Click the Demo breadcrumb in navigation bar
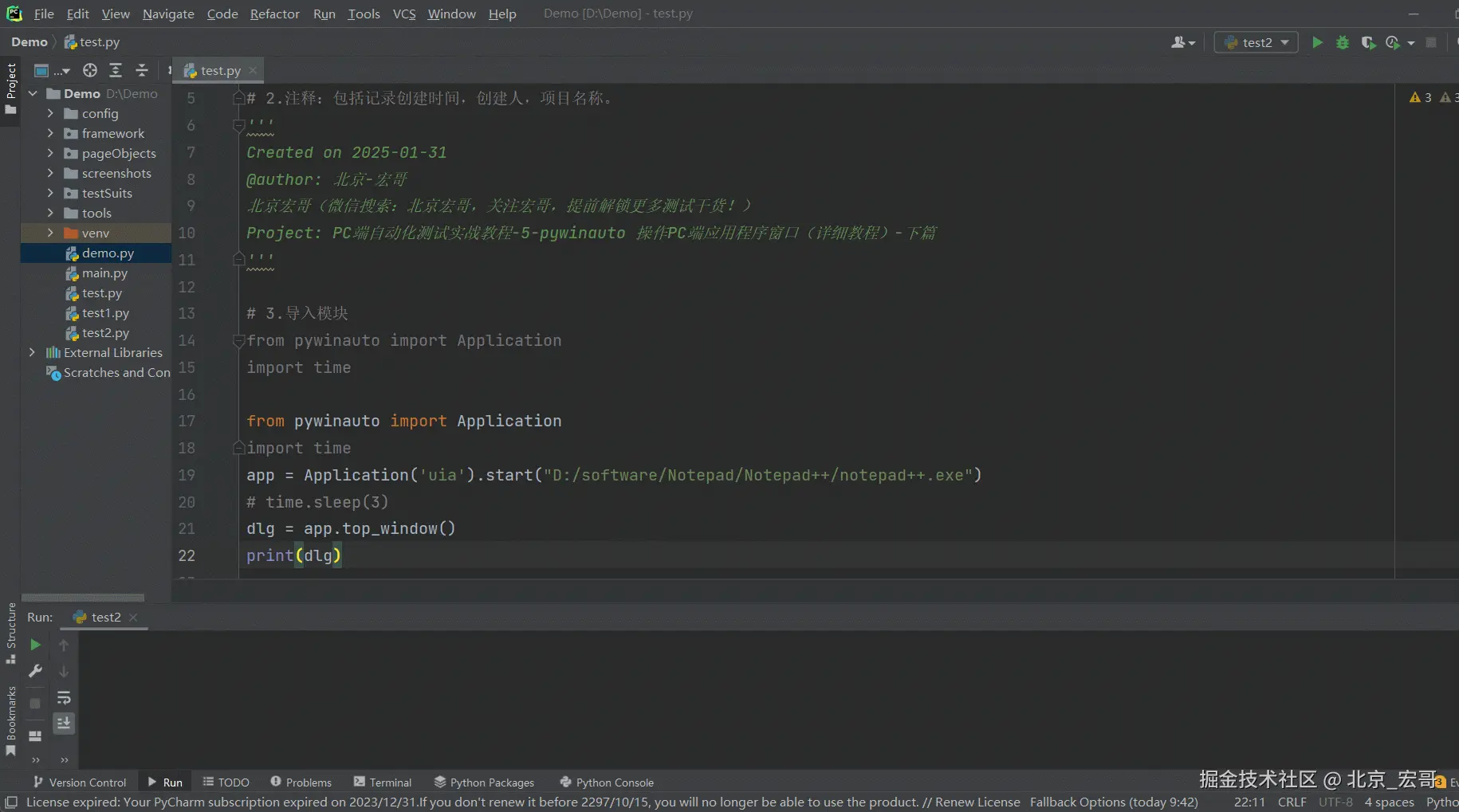 (x=29, y=42)
